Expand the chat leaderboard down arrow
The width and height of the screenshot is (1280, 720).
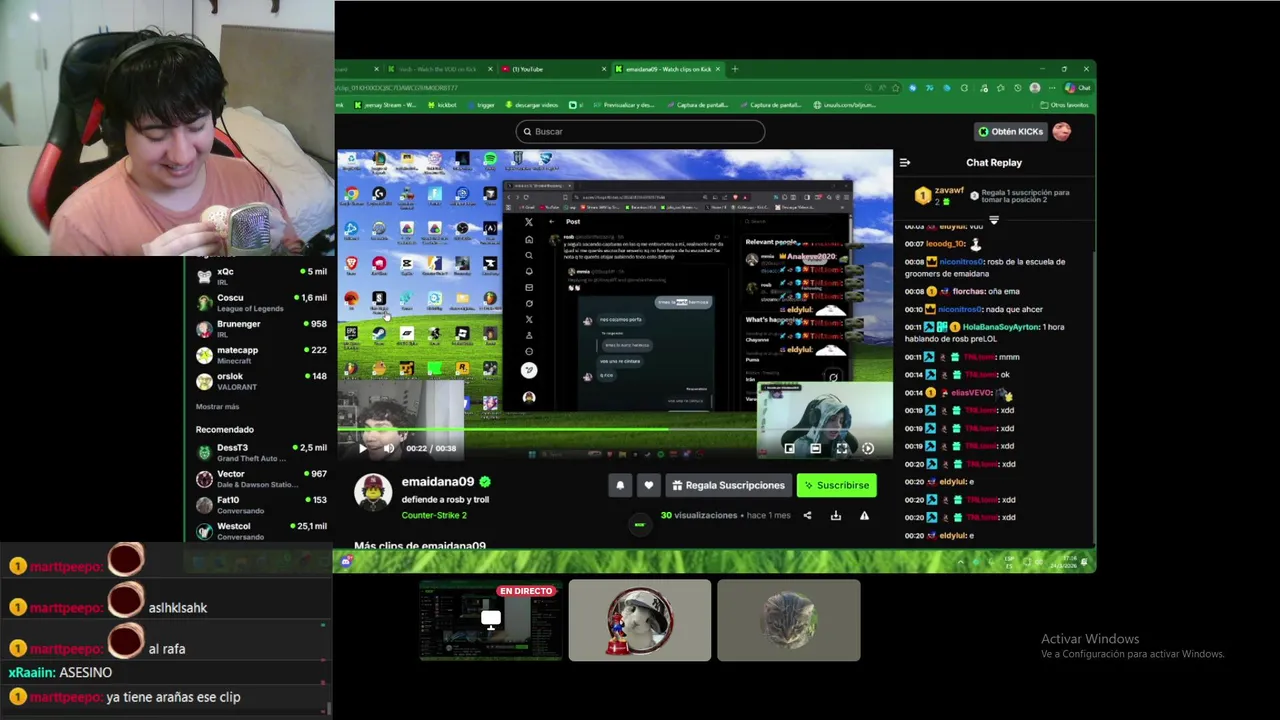point(994,220)
